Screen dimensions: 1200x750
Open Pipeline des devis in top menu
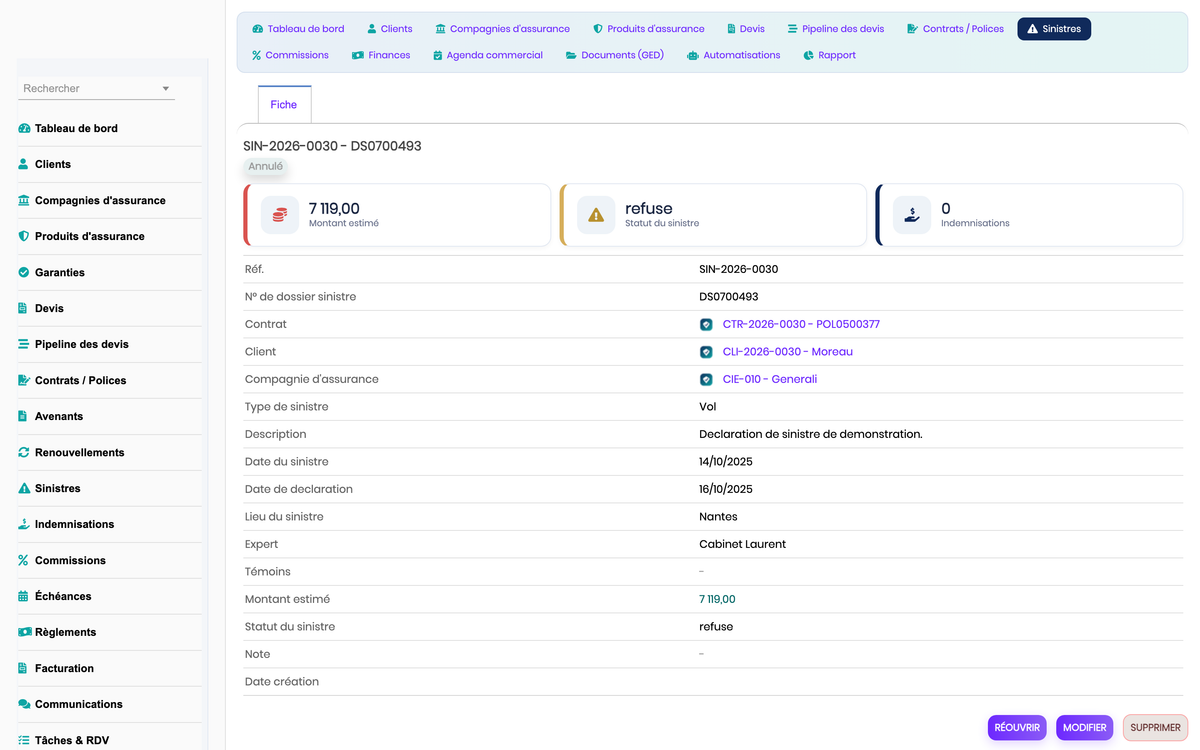click(836, 29)
